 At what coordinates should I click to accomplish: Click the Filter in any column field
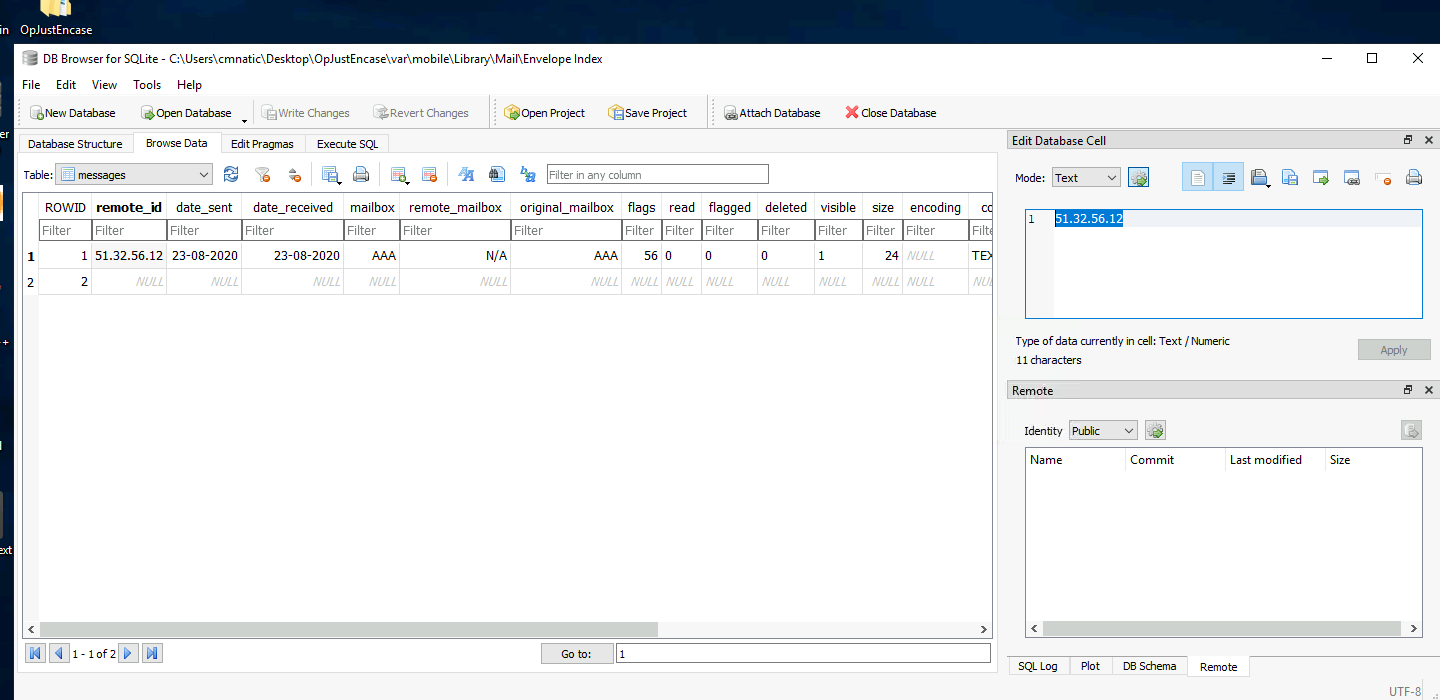click(x=657, y=175)
